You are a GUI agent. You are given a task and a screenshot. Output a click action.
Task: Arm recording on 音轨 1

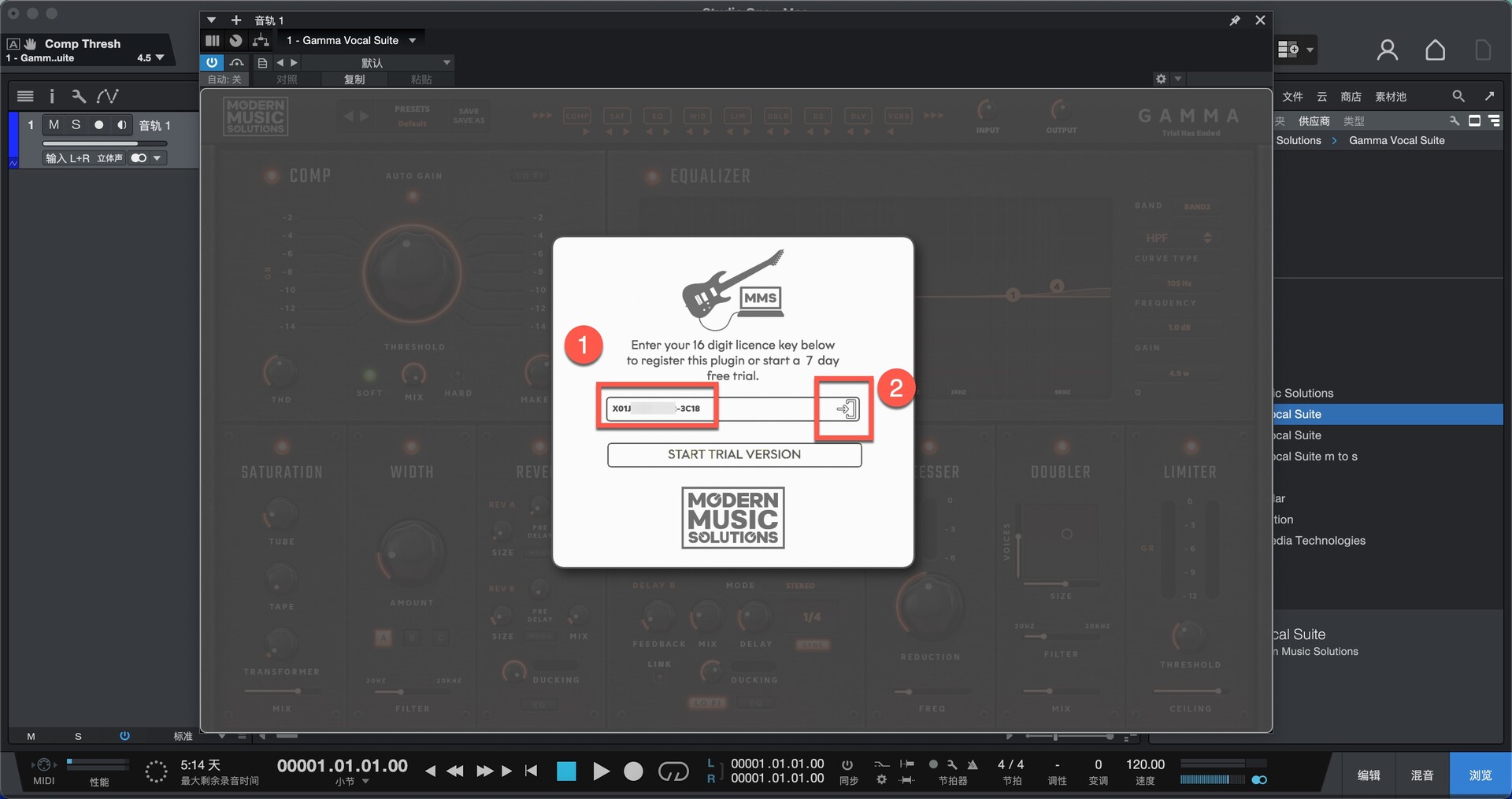pyautogui.click(x=98, y=124)
